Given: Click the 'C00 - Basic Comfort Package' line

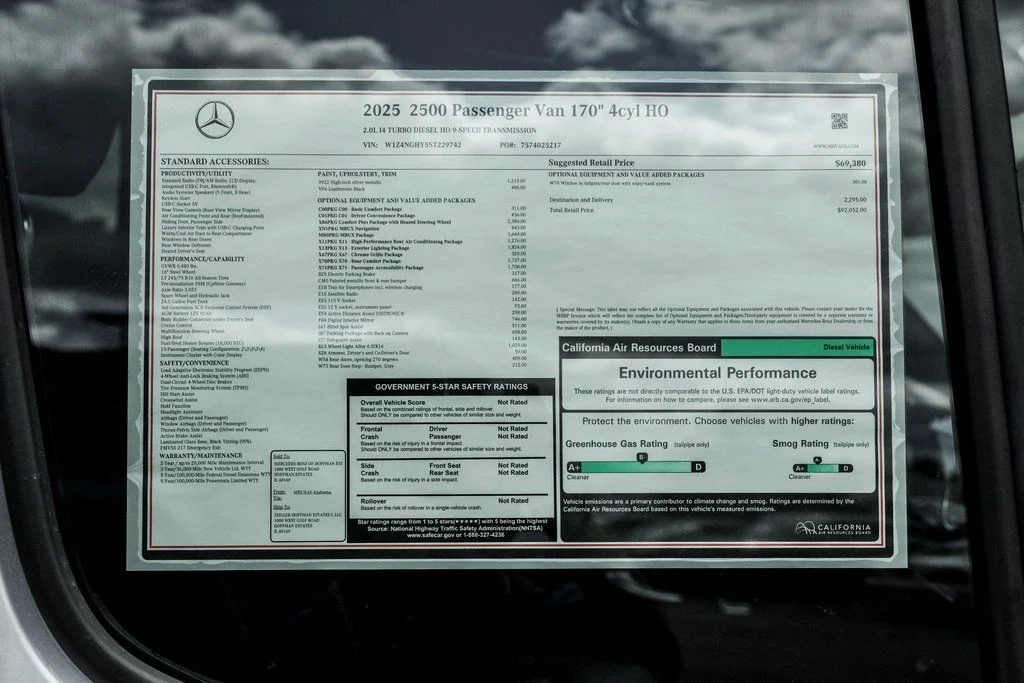Looking at the screenshot, I should tap(360, 209).
